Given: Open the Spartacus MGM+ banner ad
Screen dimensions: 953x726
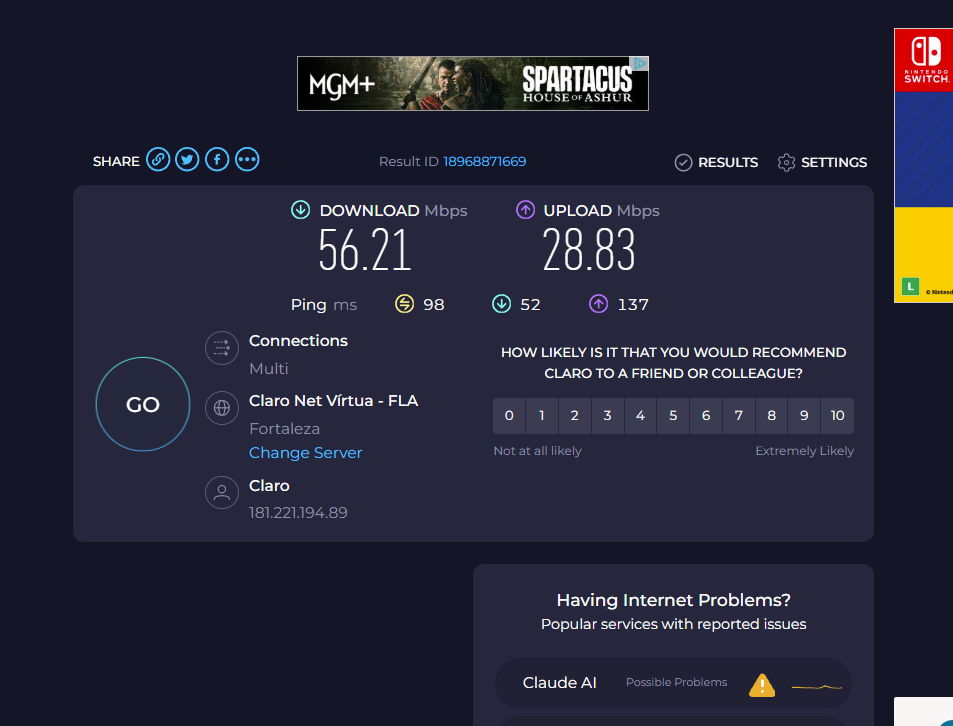Looking at the screenshot, I should pos(472,83).
